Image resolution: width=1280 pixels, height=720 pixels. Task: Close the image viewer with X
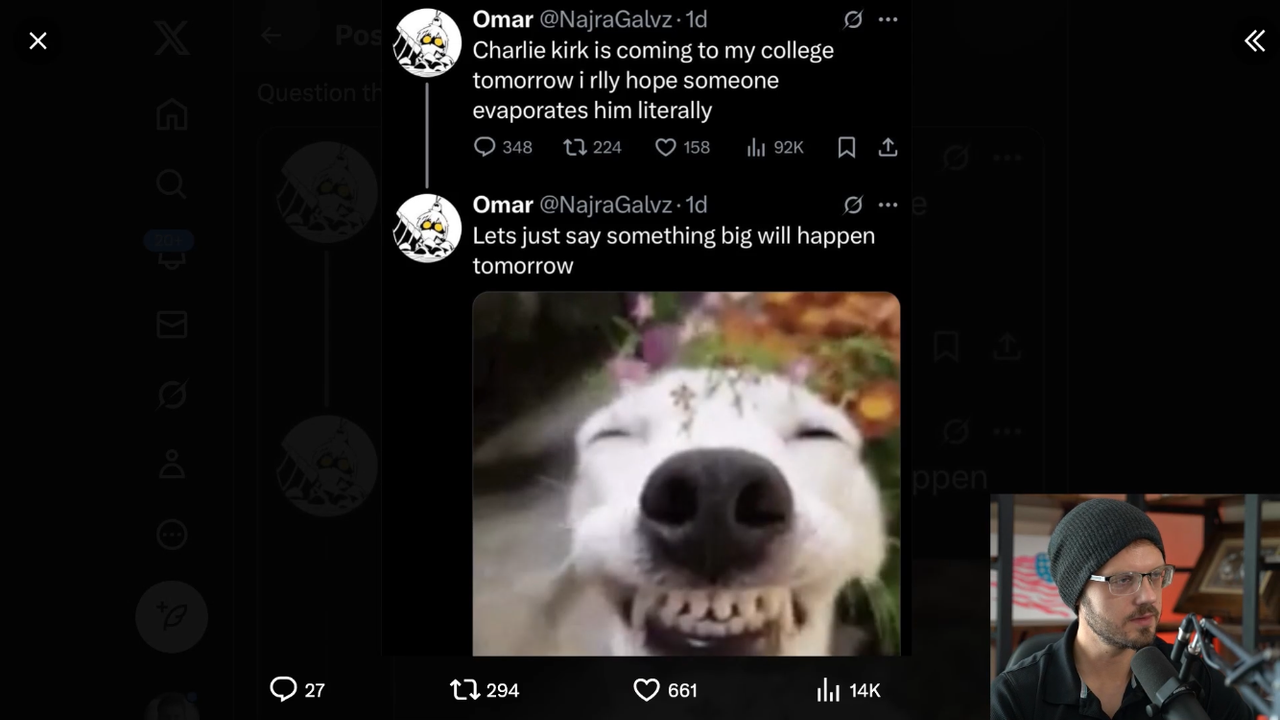38,41
